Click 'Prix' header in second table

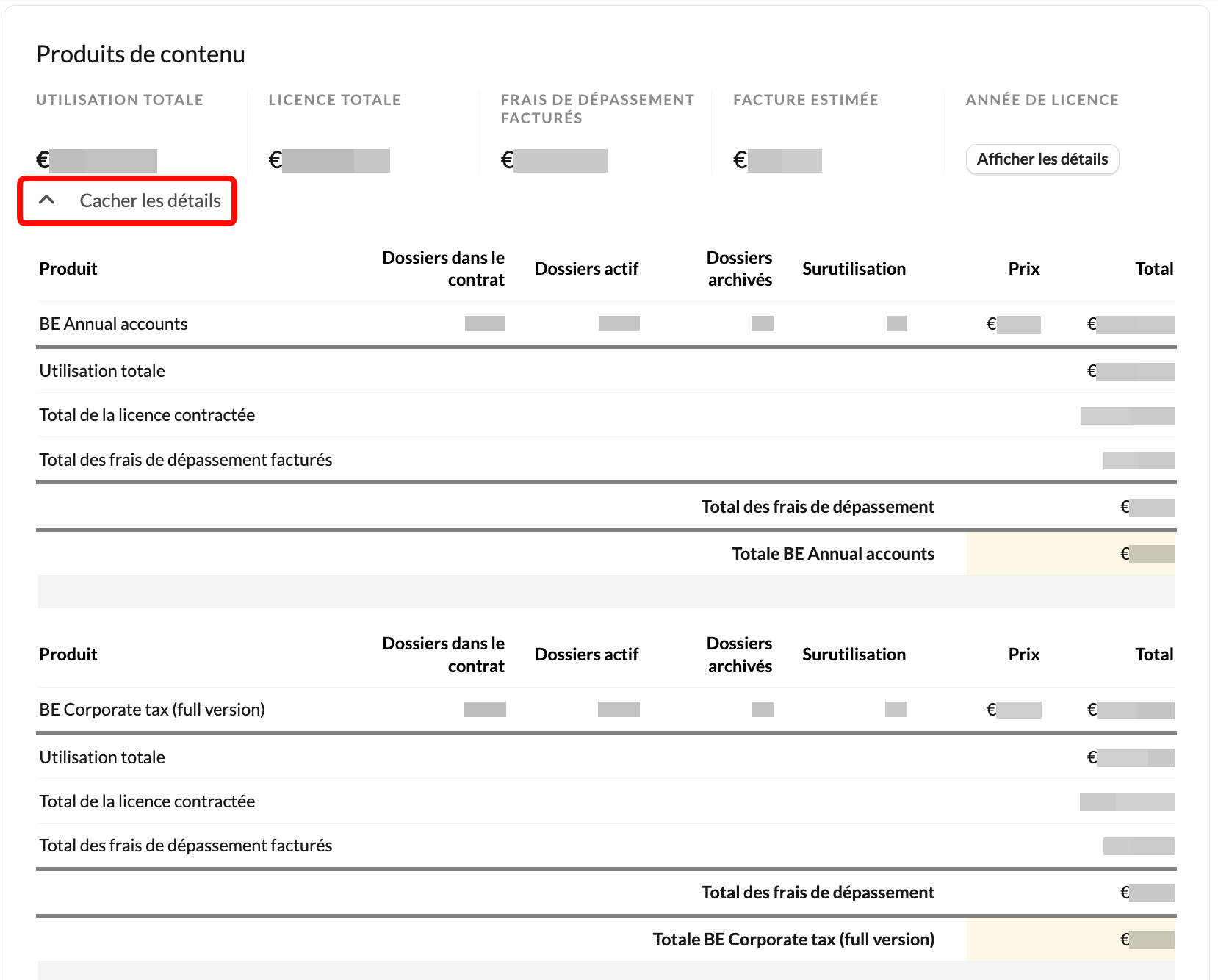pyautogui.click(x=1024, y=655)
